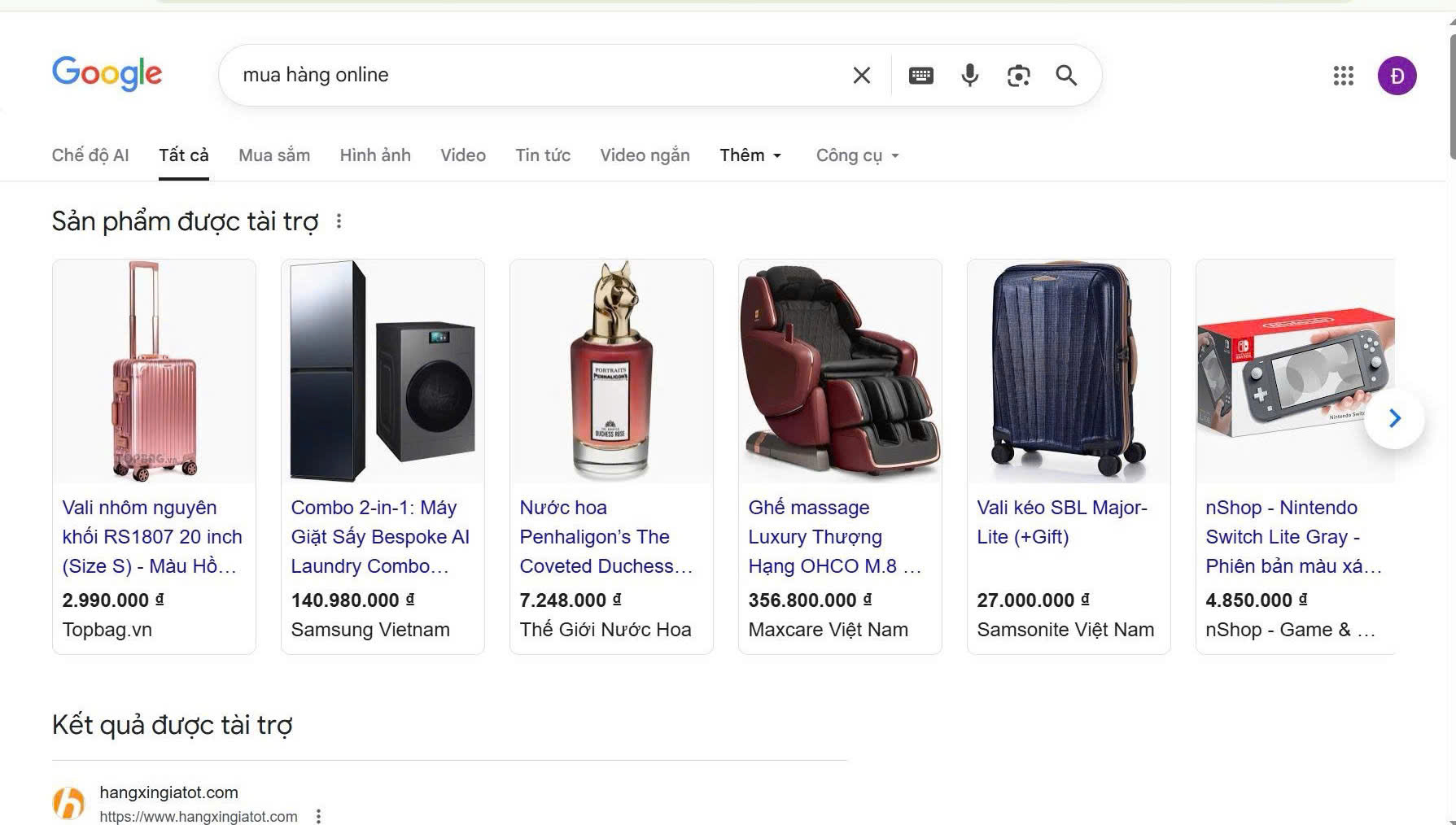This screenshot has width=1456, height=825.
Task: Open the on-screen keyboard input tool
Action: point(920,76)
